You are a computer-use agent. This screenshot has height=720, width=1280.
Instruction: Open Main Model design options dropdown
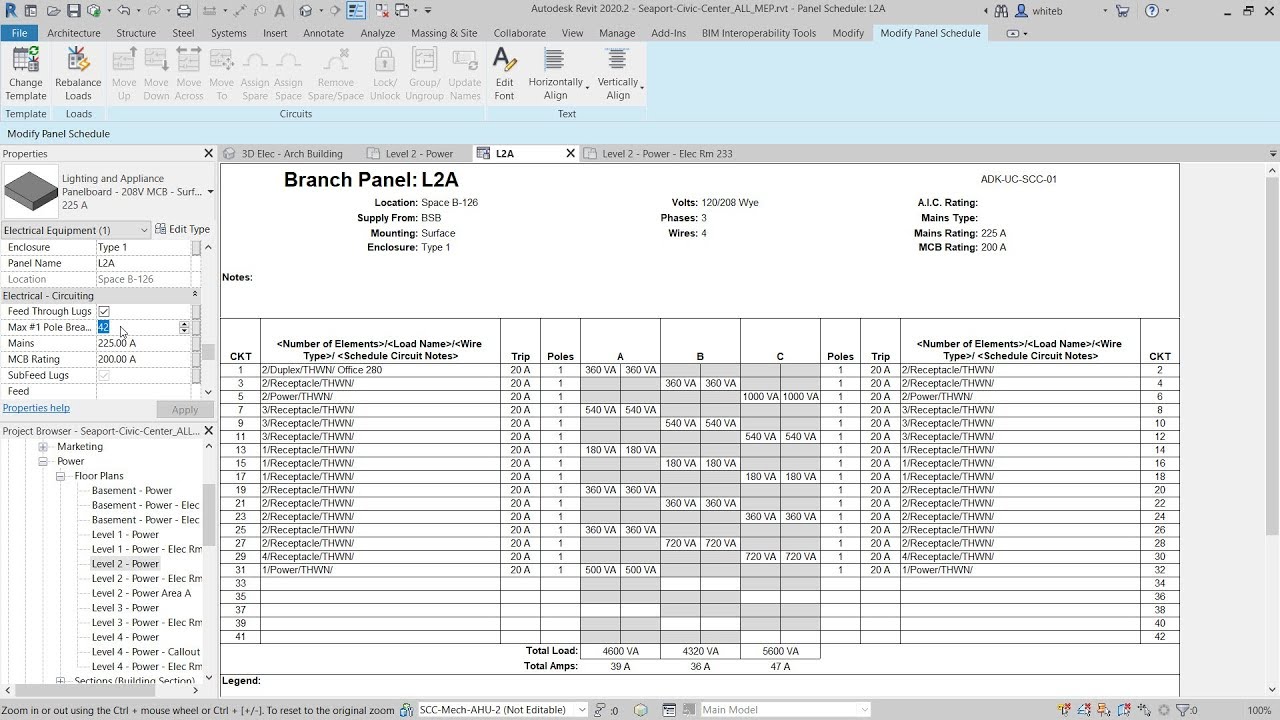(x=864, y=710)
